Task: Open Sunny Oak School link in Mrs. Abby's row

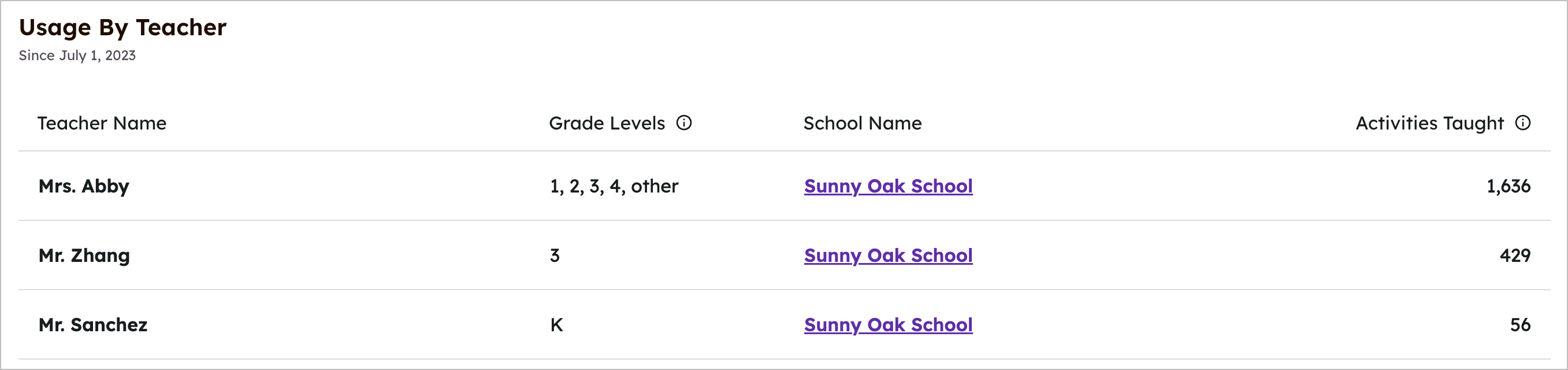Action: 888,186
